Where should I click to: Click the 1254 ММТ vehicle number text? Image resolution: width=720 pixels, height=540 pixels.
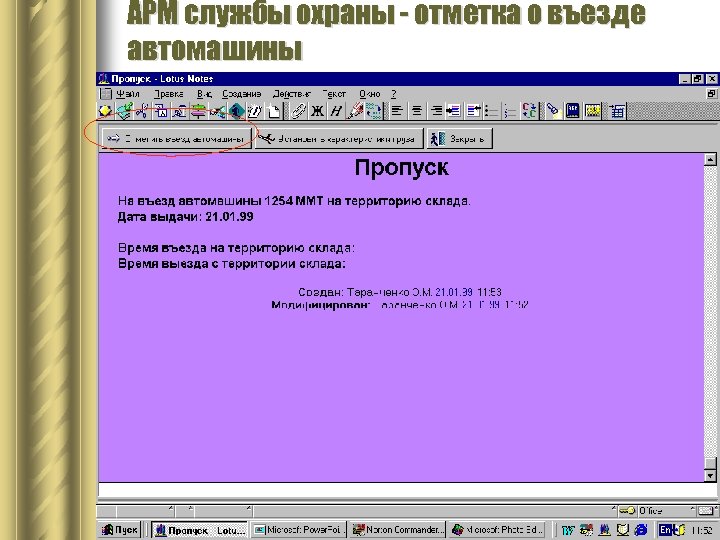[x=294, y=201]
